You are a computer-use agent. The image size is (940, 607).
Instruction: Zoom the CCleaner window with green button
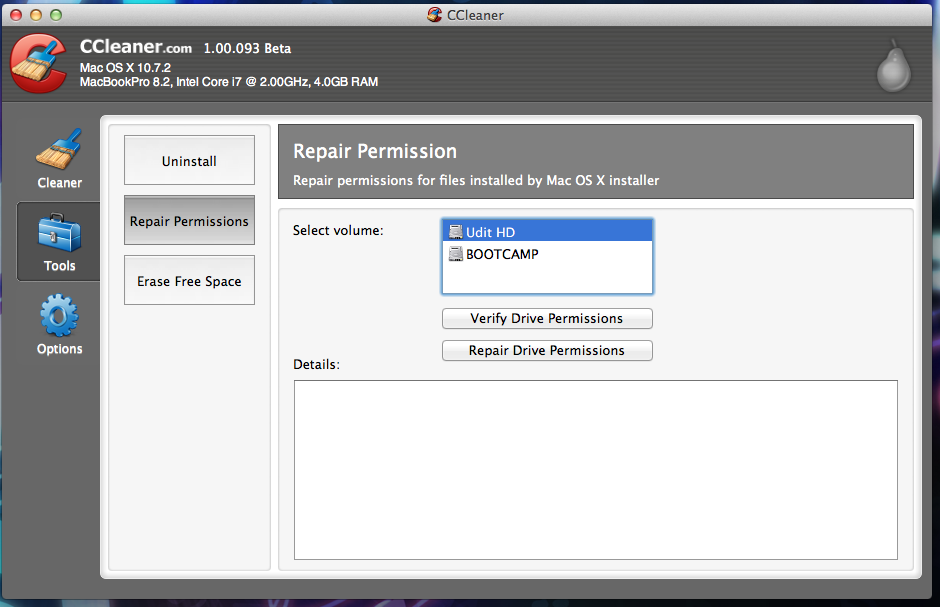[x=56, y=15]
